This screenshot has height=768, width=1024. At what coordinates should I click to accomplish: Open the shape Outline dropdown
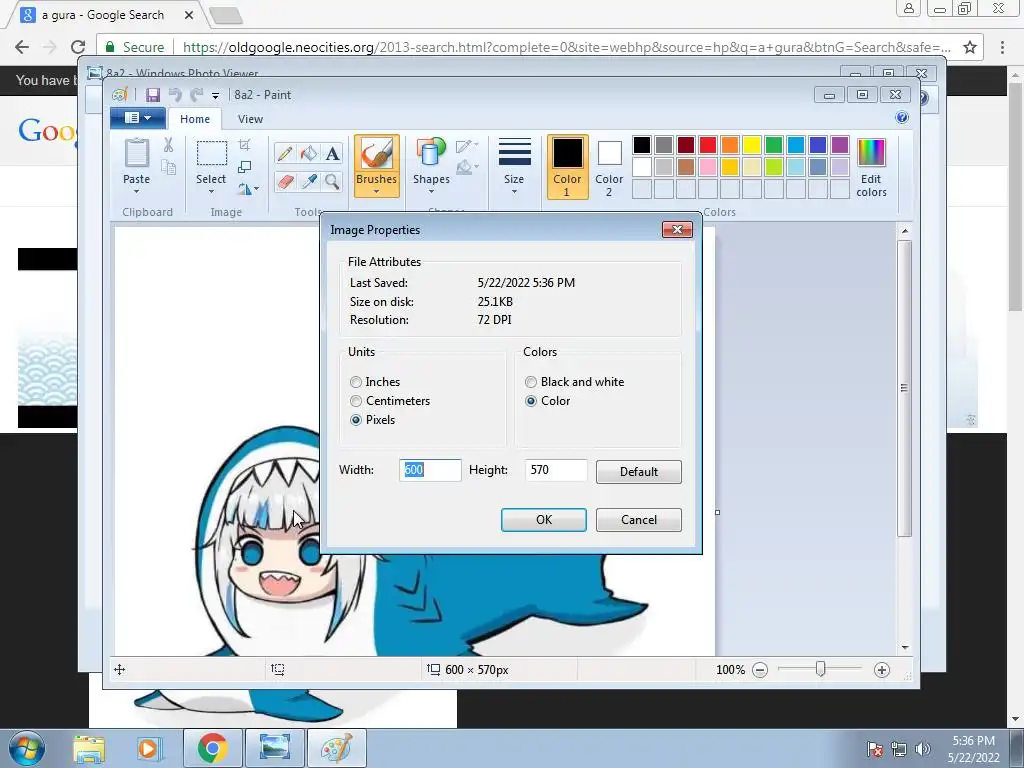point(467,145)
